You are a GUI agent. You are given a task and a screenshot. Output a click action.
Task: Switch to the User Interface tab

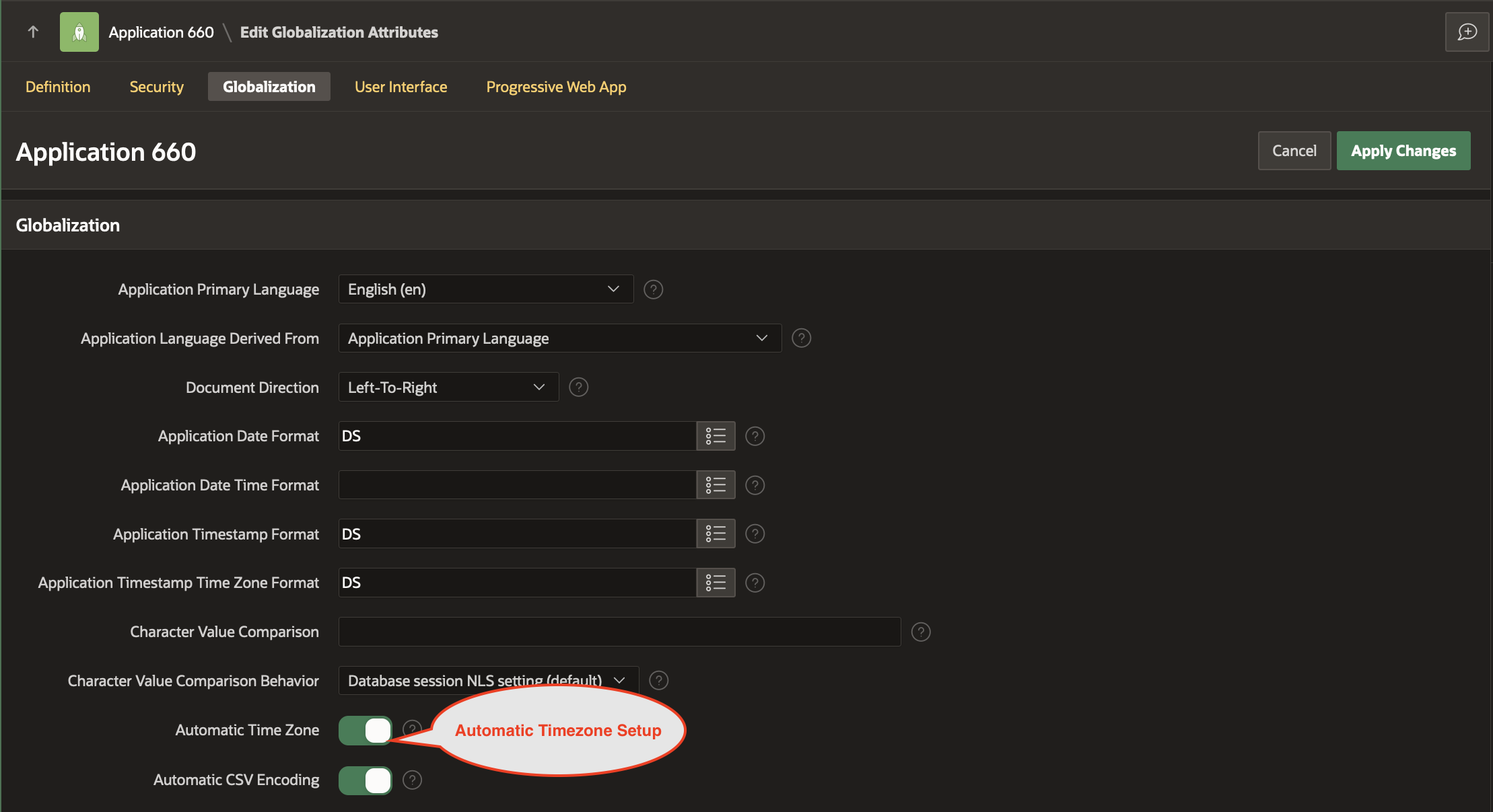point(401,87)
